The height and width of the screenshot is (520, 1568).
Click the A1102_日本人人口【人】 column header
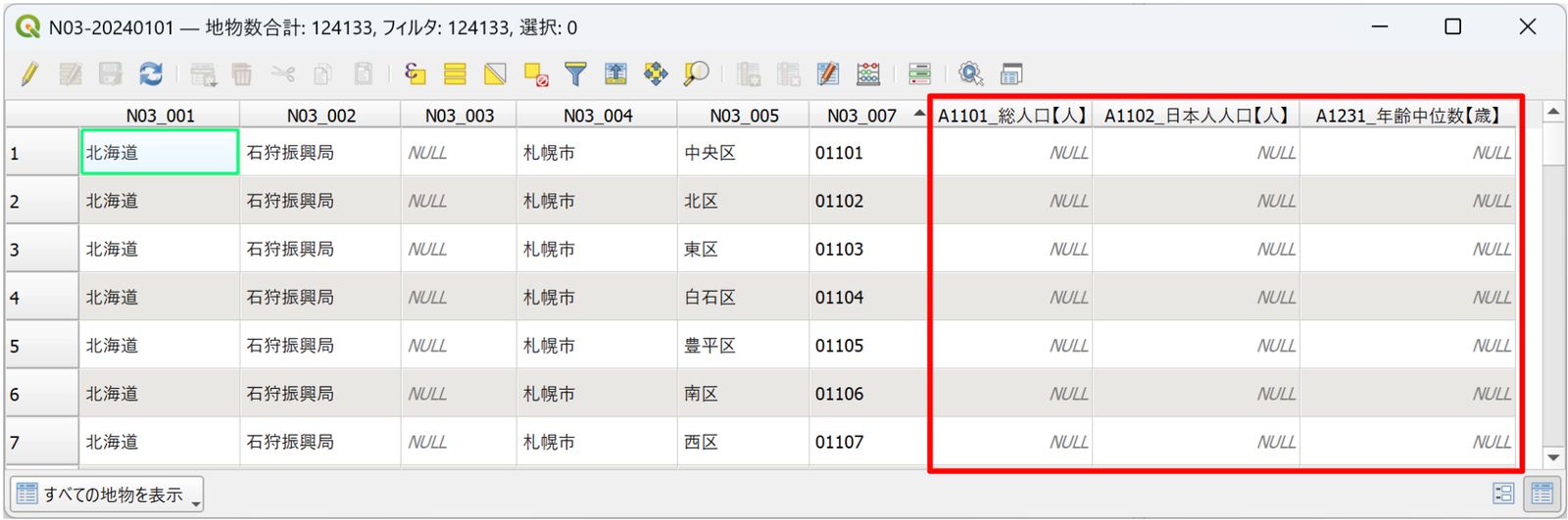(x=1196, y=115)
